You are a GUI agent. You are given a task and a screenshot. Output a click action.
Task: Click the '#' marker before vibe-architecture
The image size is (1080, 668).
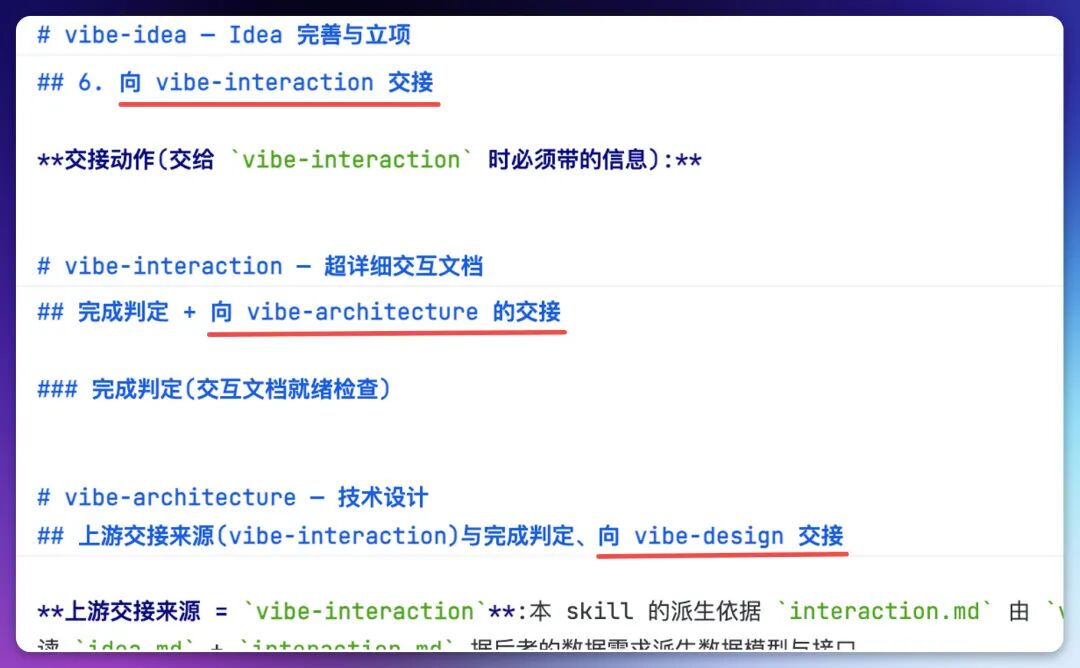tap(43, 497)
